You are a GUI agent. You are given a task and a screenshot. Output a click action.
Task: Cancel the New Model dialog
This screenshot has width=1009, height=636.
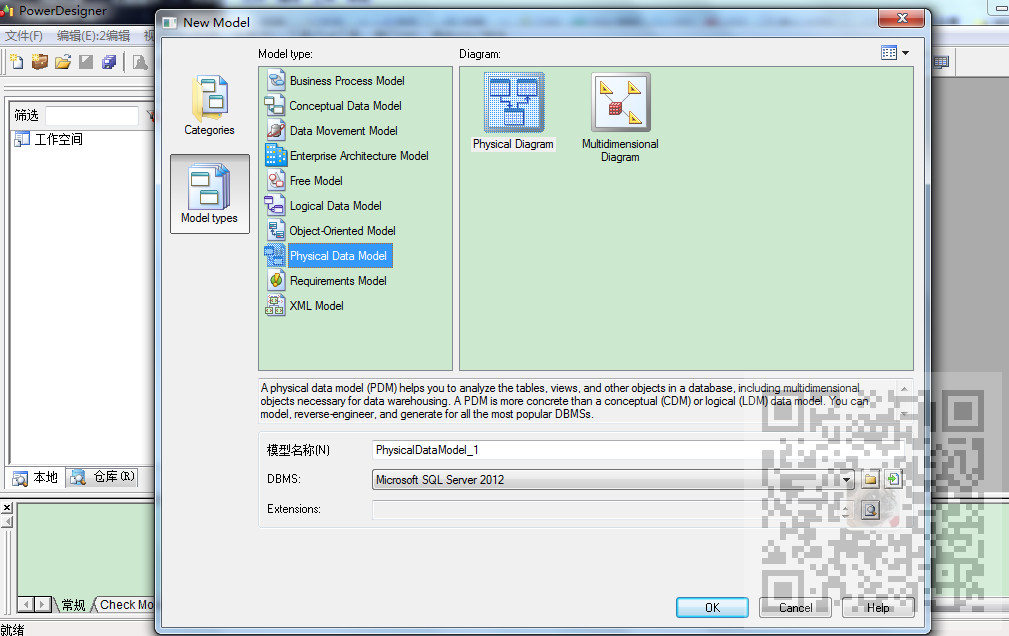click(x=794, y=607)
